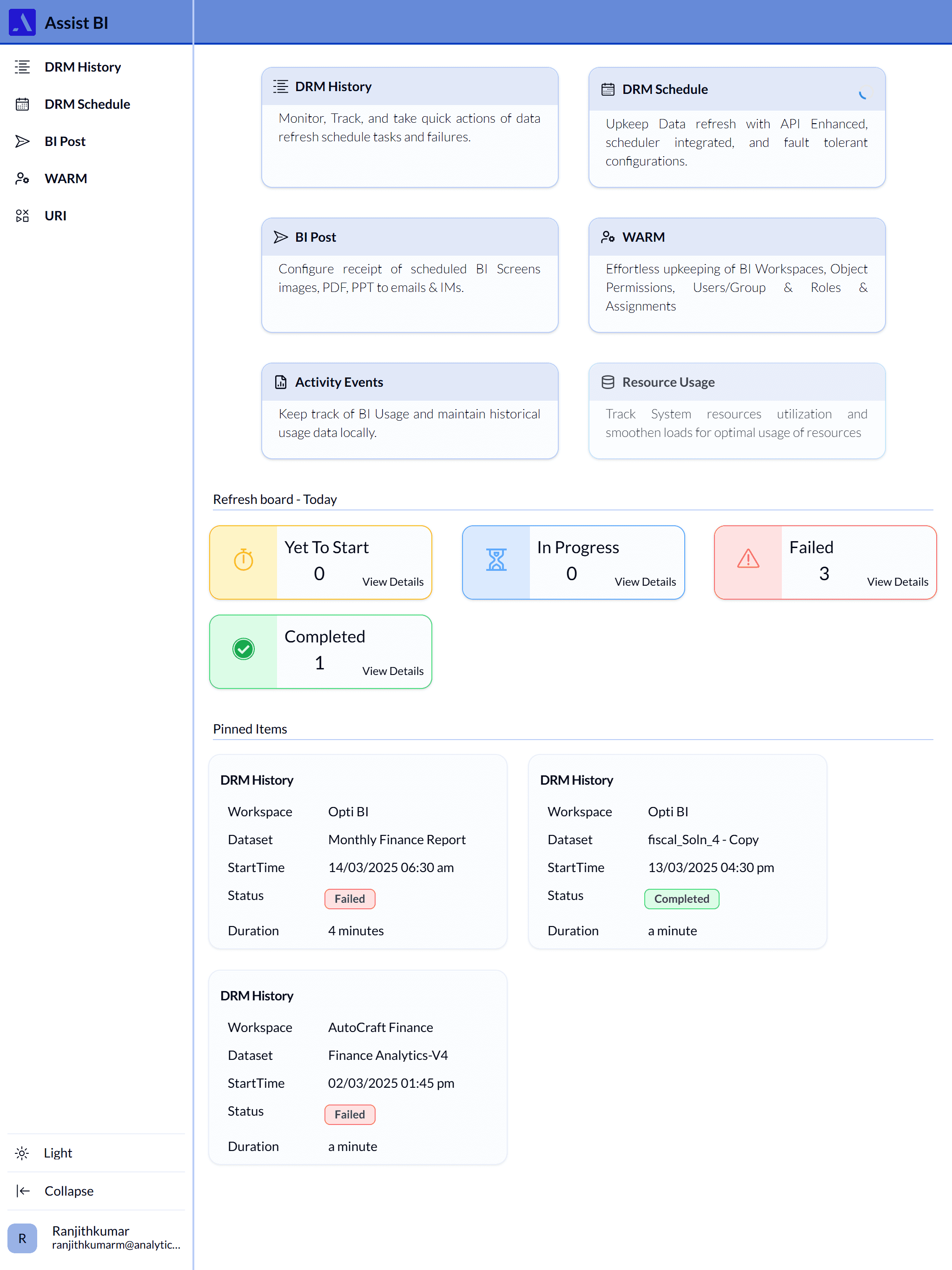Click start time 02/03/2025 01:45 pm

click(x=391, y=1084)
